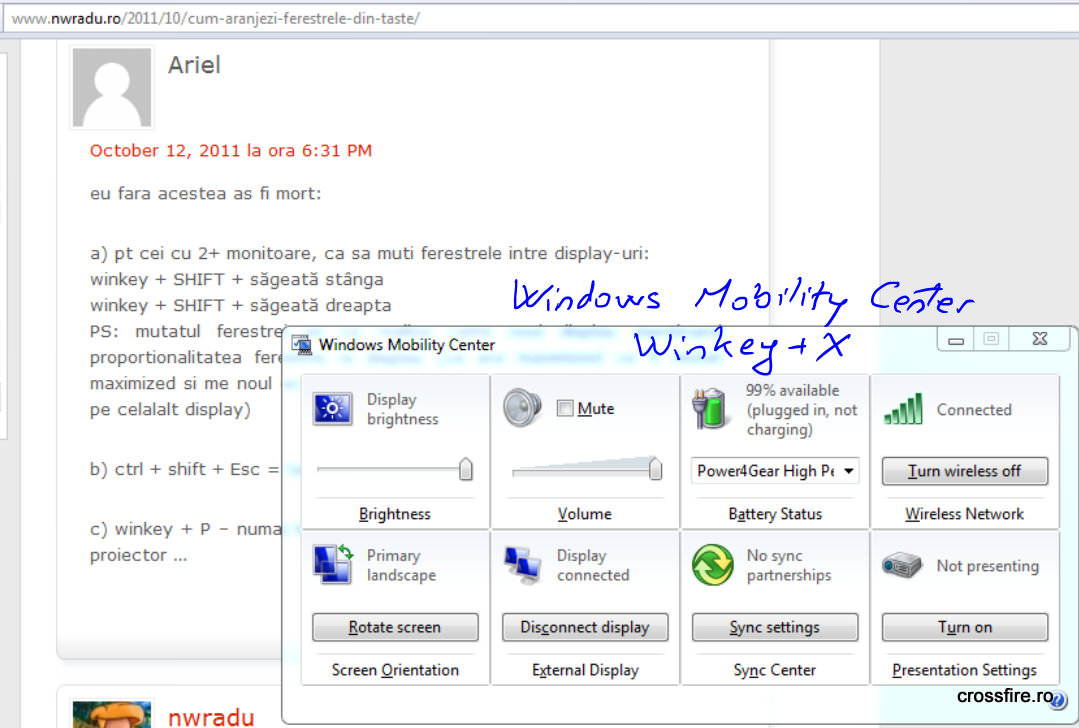Screen dimensions: 1079x728
Task: Click the wireless signal bars icon
Action: point(903,409)
